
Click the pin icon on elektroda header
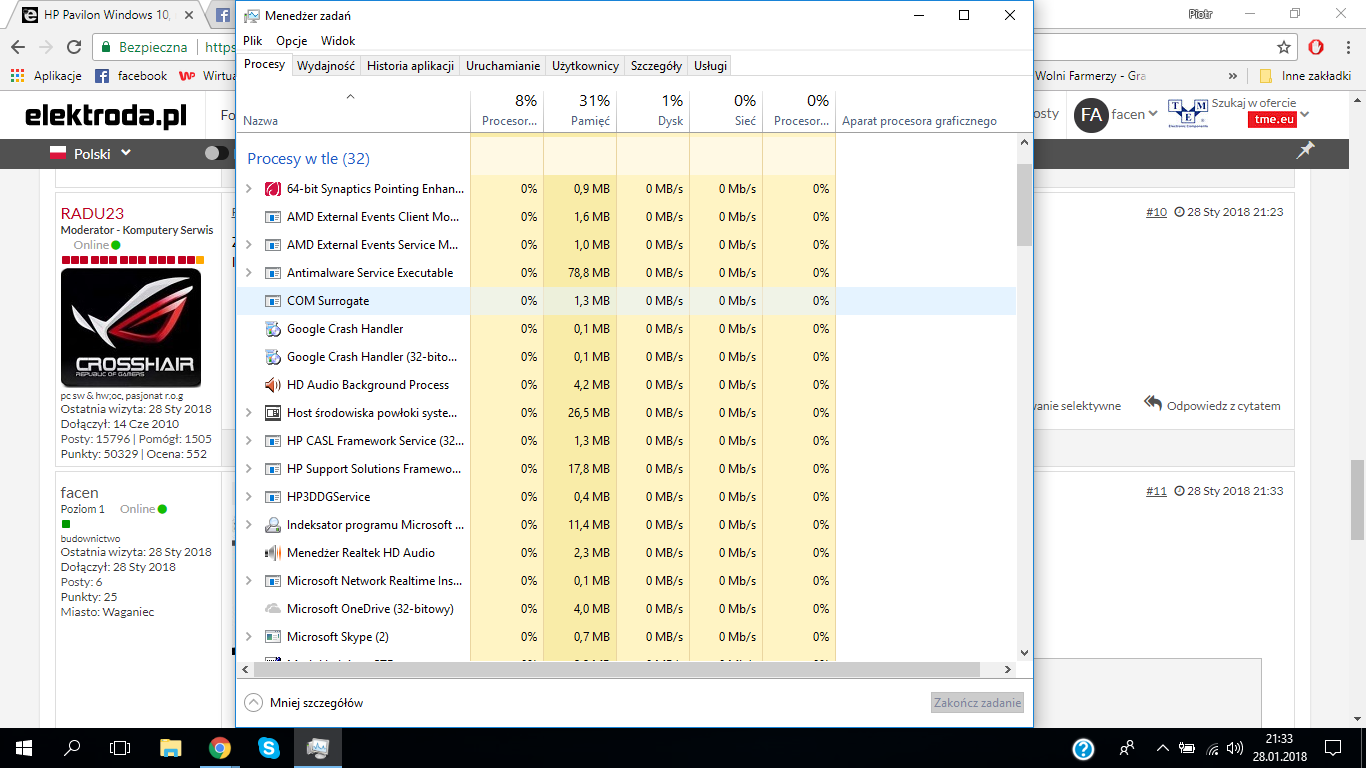point(1305,151)
